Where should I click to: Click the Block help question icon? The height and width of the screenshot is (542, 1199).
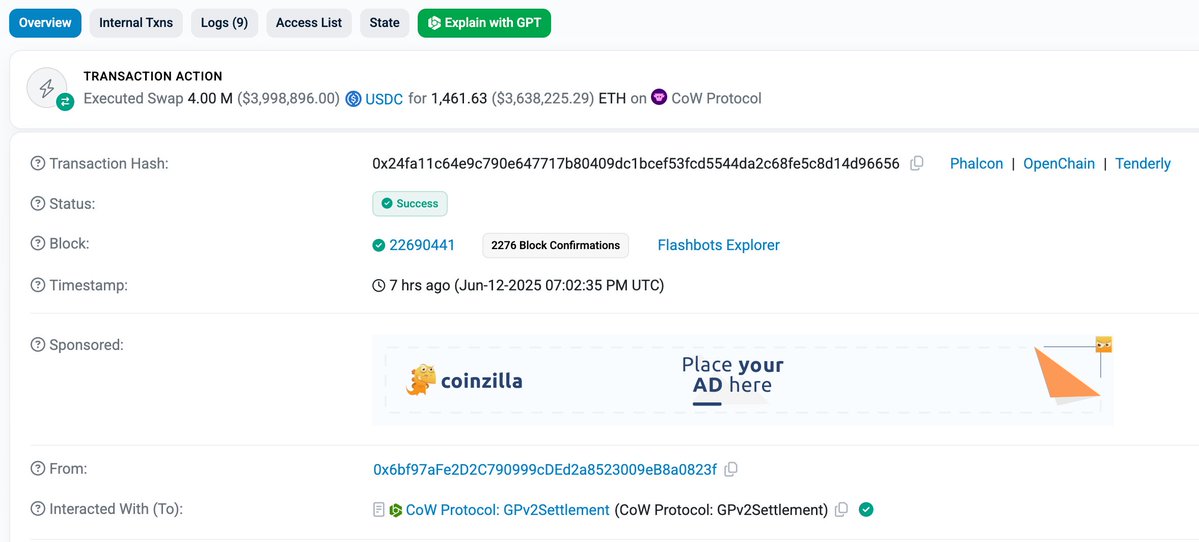click(x=37, y=243)
